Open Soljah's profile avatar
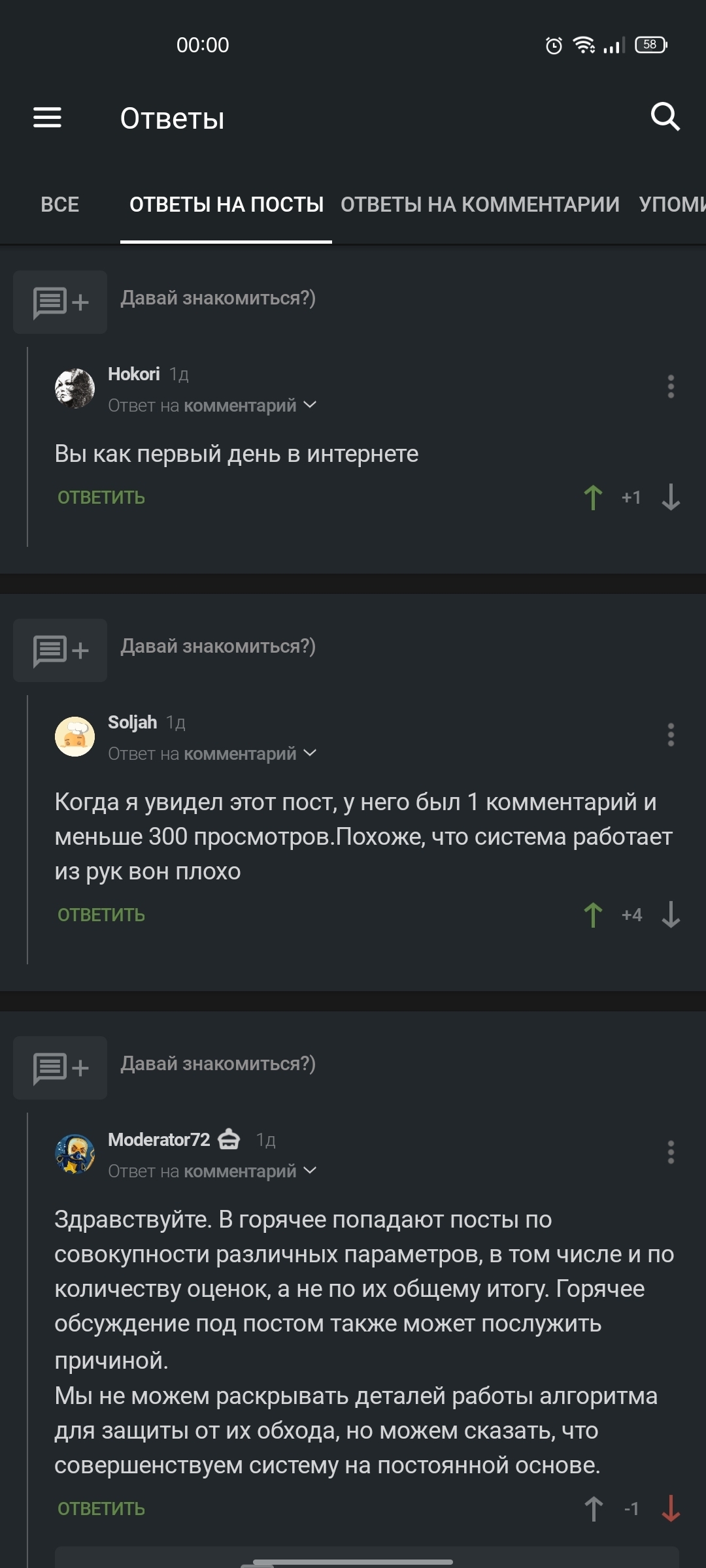 (75, 736)
